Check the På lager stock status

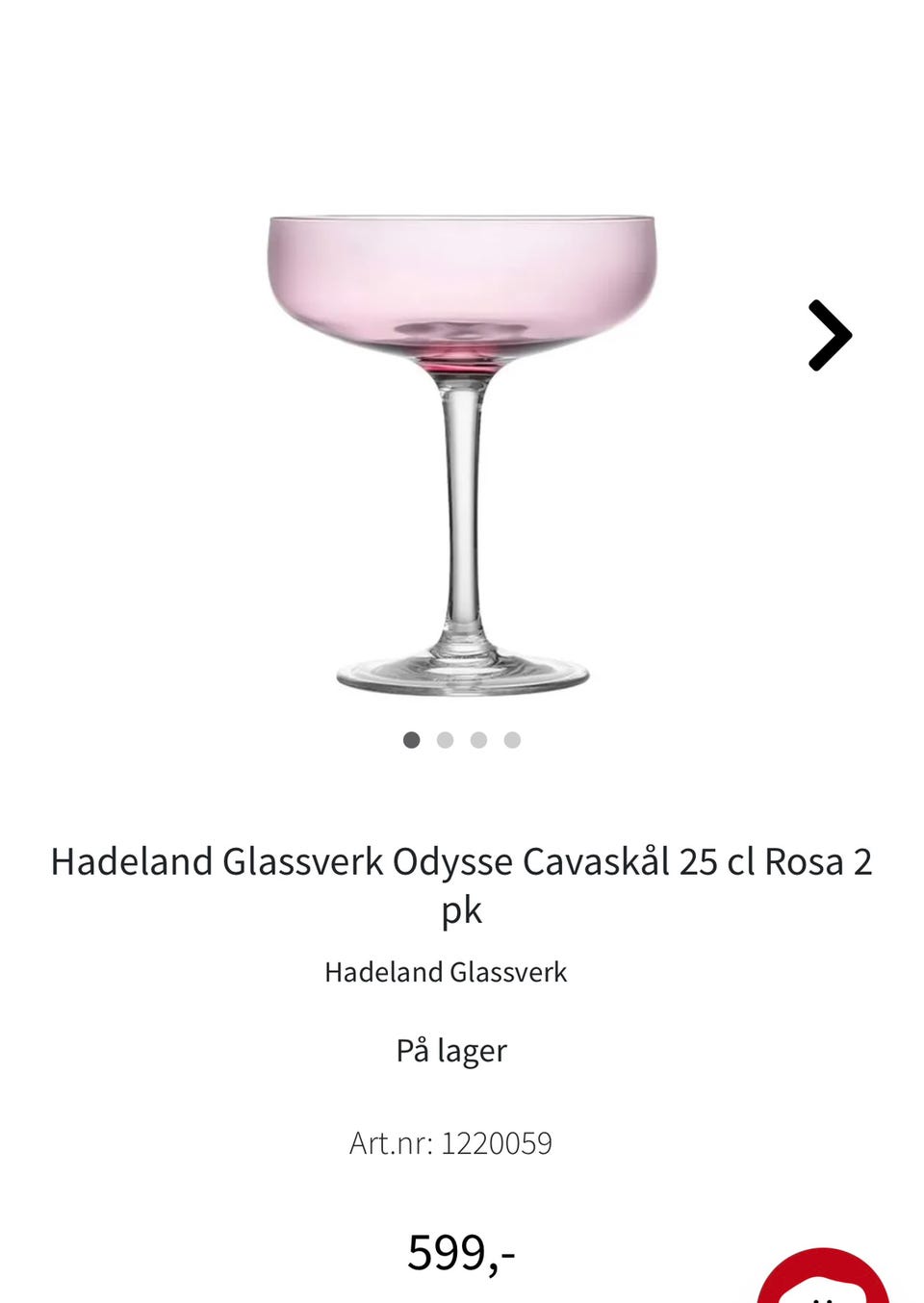point(451,1051)
